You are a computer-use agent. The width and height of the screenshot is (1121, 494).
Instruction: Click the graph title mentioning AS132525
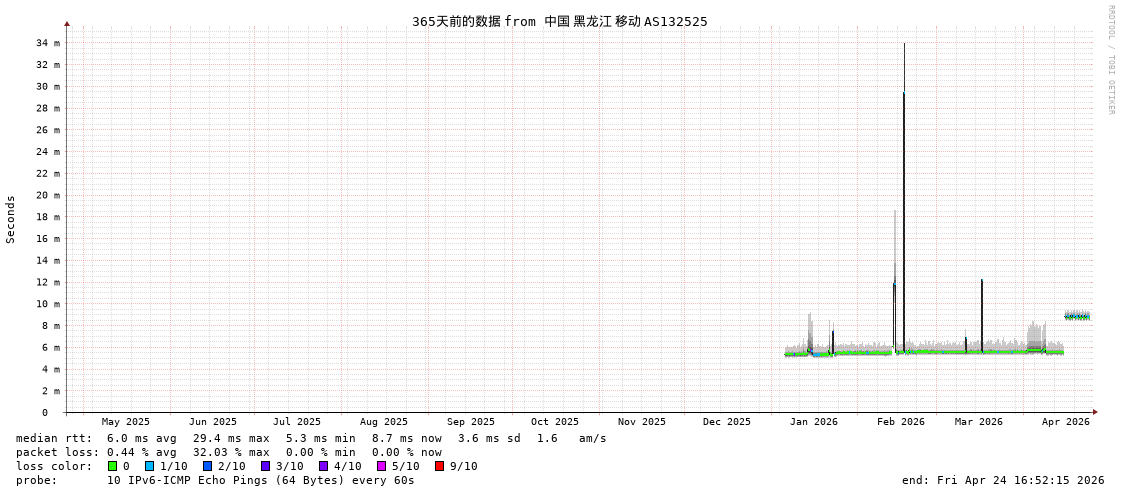[x=559, y=21]
